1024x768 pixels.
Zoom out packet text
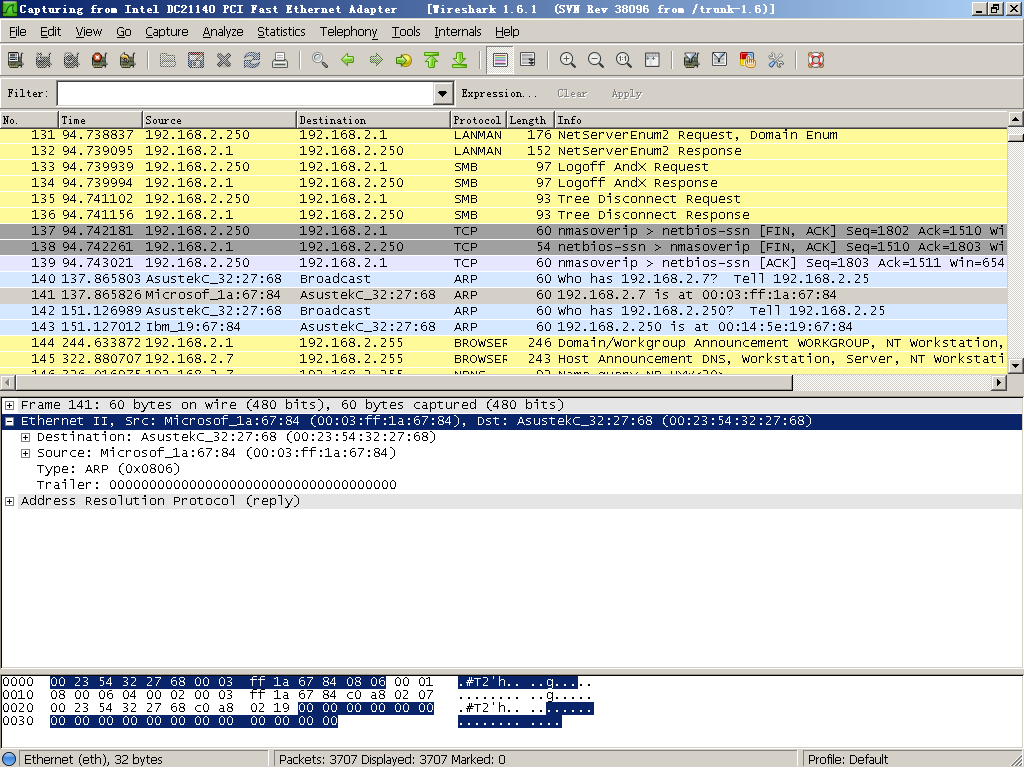coord(596,61)
